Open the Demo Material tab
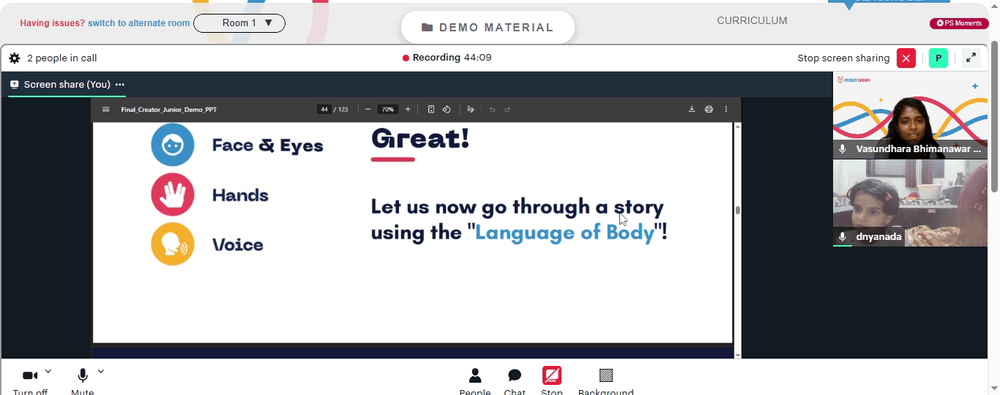The height and width of the screenshot is (395, 1000). [x=488, y=27]
